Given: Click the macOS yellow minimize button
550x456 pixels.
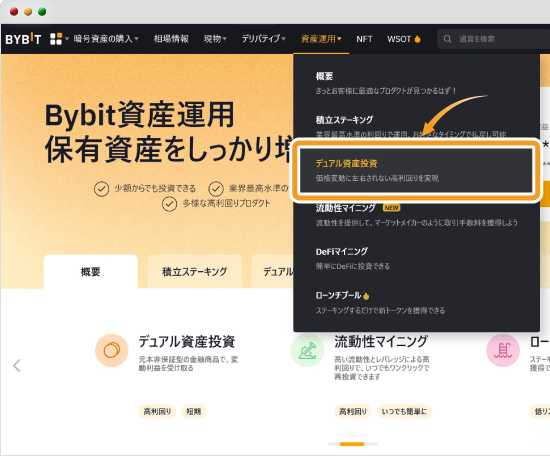Looking at the screenshot, I should tap(28, 12).
